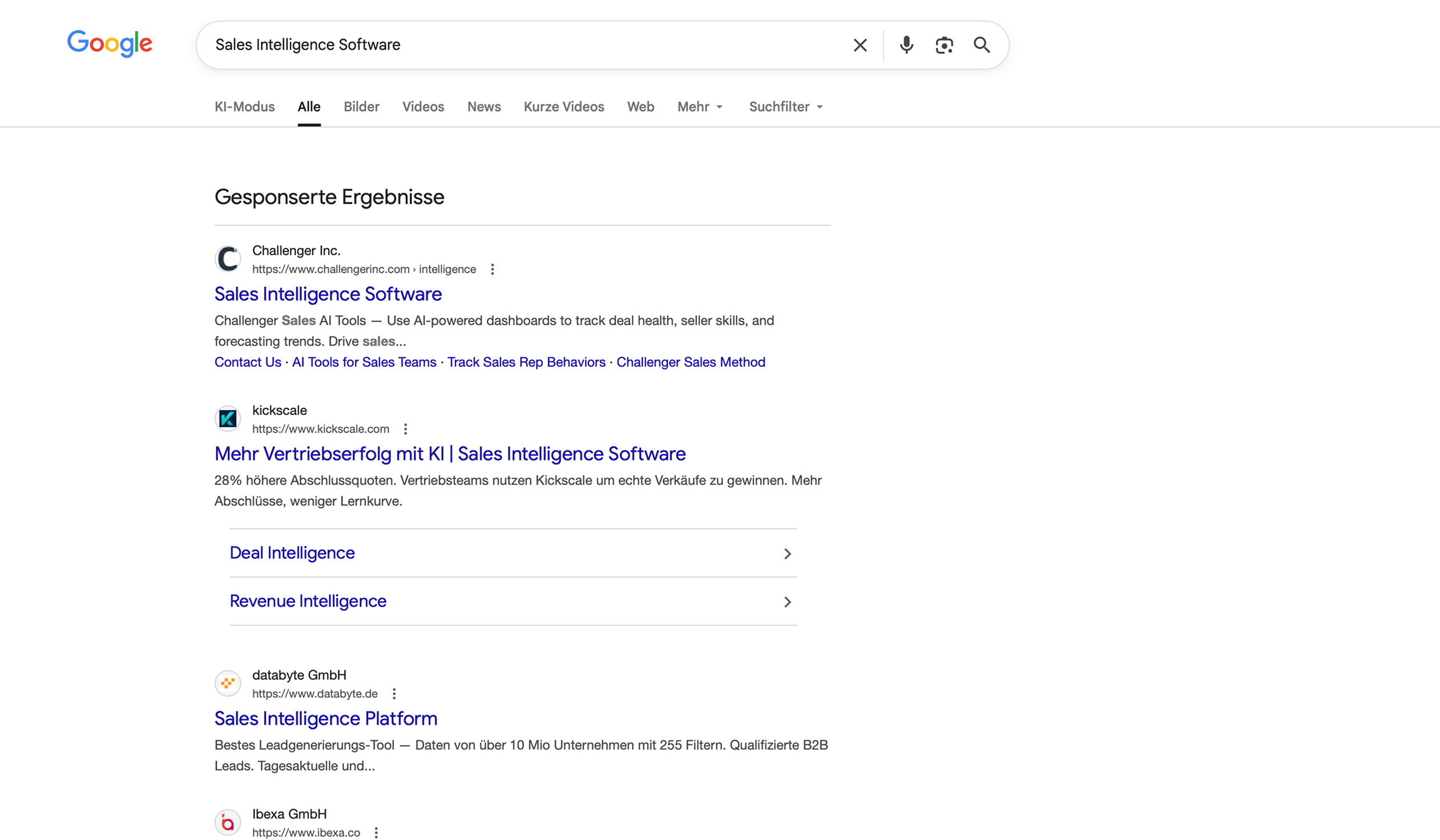Switch to the Web tab
Image resolution: width=1440 pixels, height=840 pixels.
641,107
